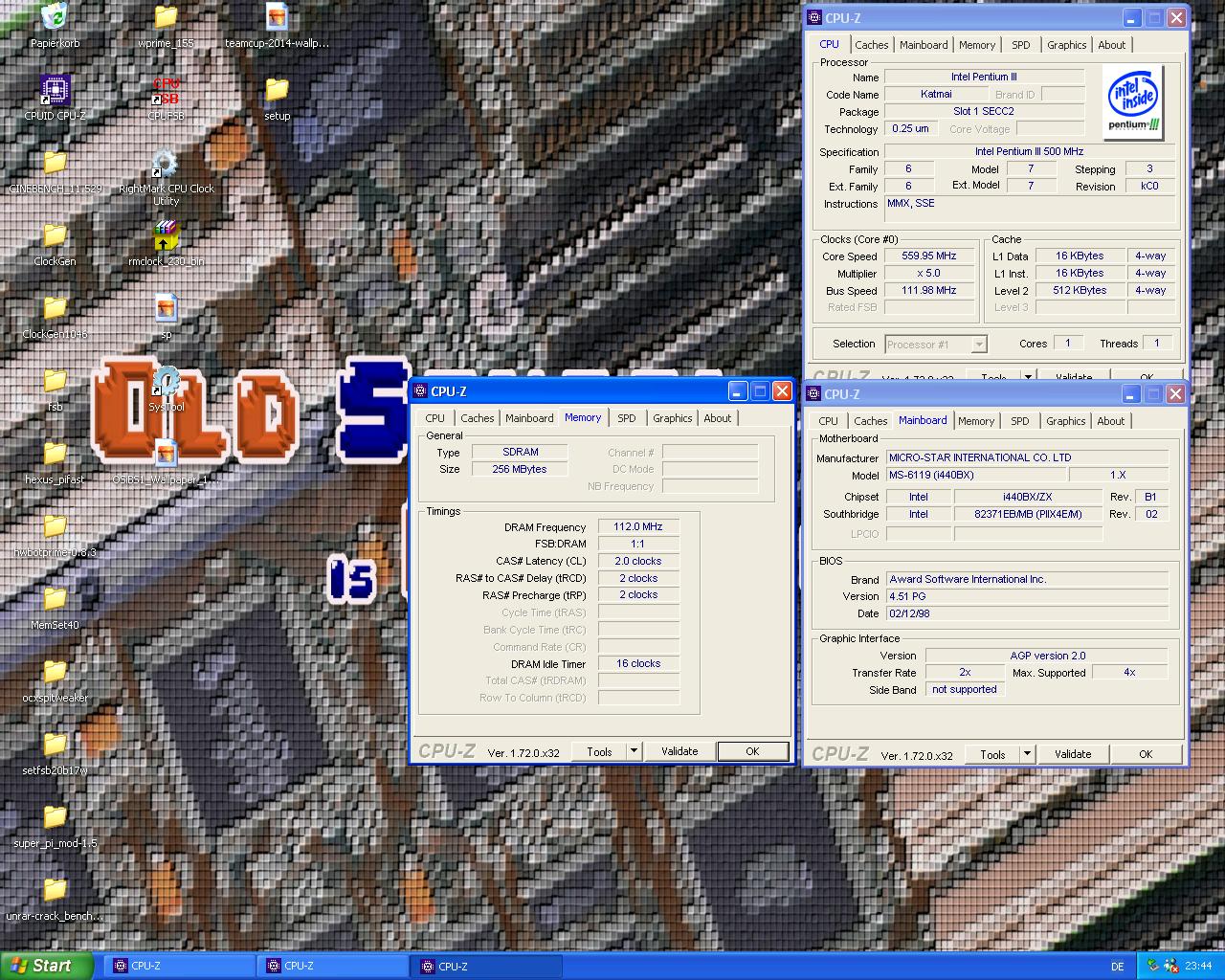Screen dimensions: 1225x980
Task: Open the ClockGen1046 folder icon
Action: pyautogui.click(x=55, y=308)
